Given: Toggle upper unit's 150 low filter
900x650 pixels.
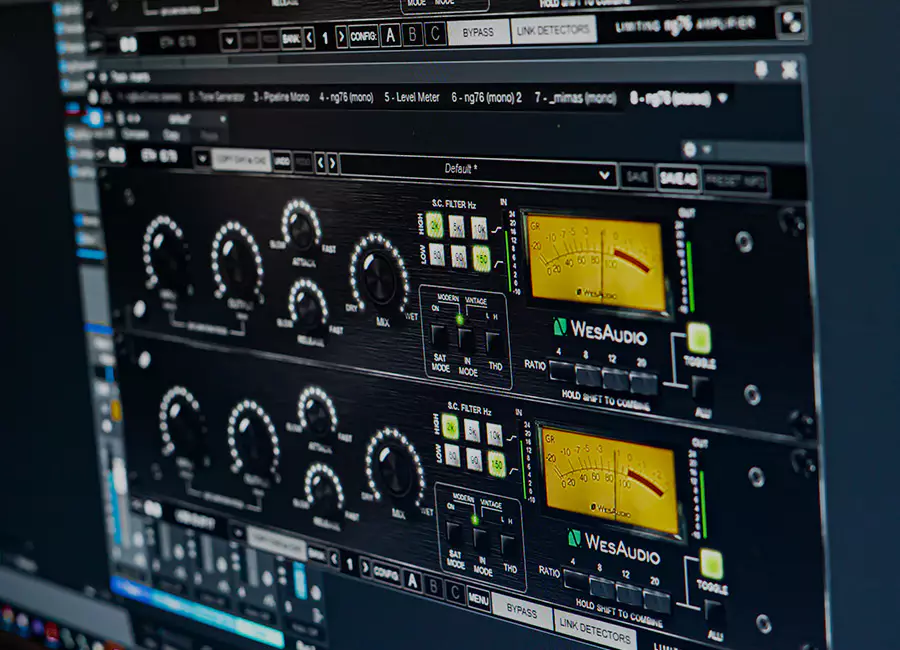Looking at the screenshot, I should tap(481, 258).
